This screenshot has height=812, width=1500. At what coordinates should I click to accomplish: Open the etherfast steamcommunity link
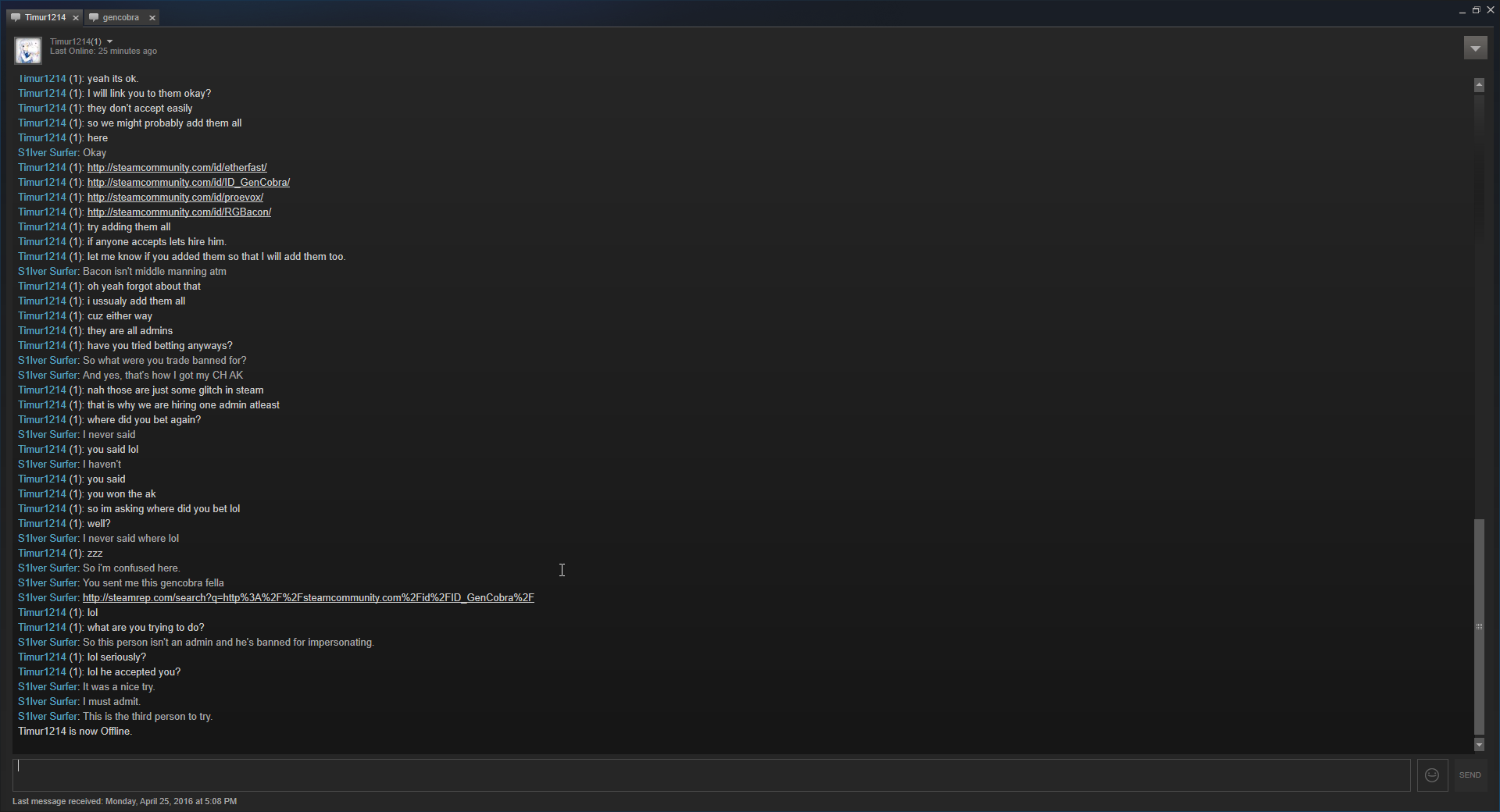(x=177, y=167)
